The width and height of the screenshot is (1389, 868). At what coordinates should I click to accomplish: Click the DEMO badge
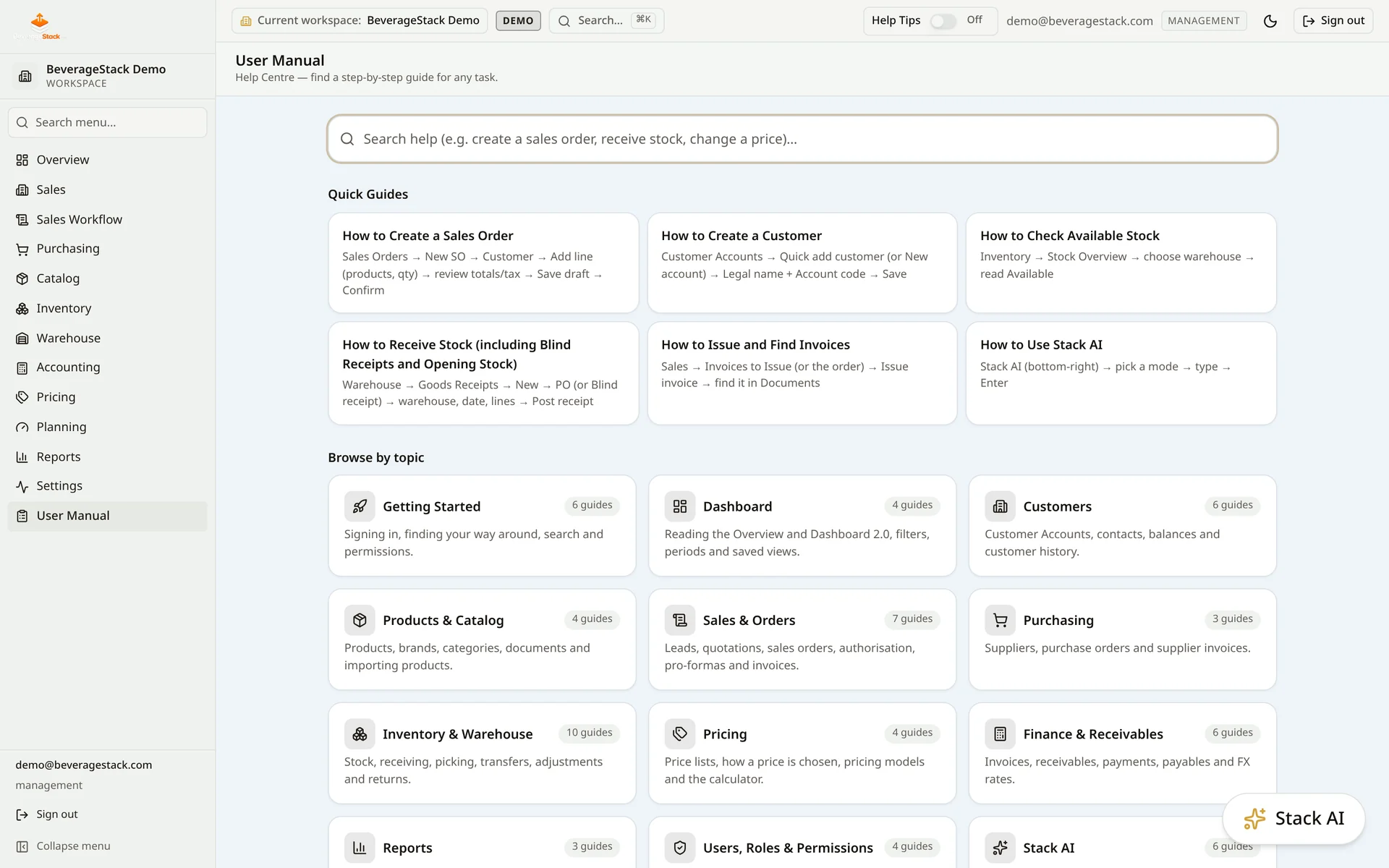518,20
